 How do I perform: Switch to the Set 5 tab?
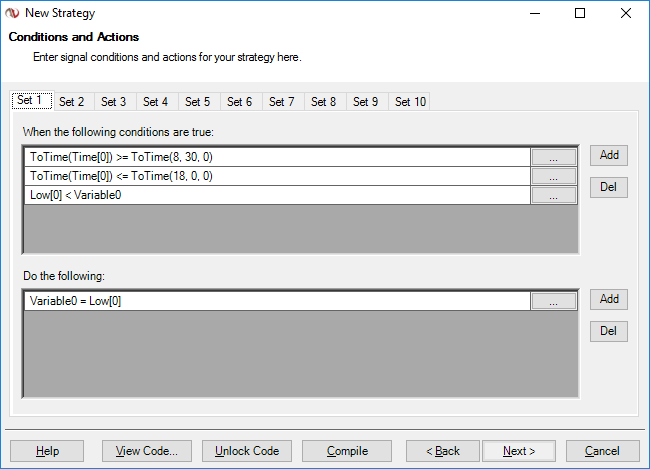pos(198,101)
